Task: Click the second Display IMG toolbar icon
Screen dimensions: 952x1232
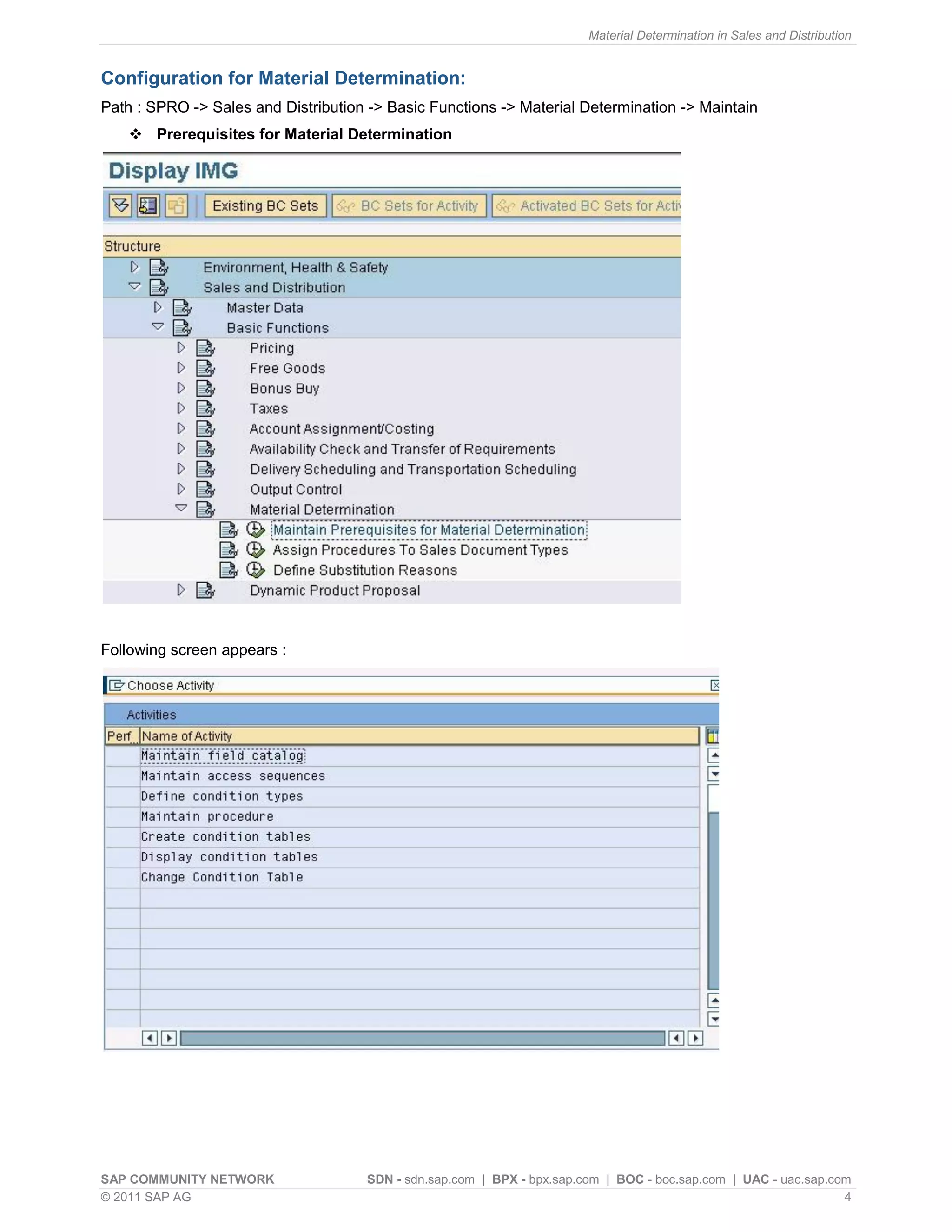Action: (x=148, y=206)
